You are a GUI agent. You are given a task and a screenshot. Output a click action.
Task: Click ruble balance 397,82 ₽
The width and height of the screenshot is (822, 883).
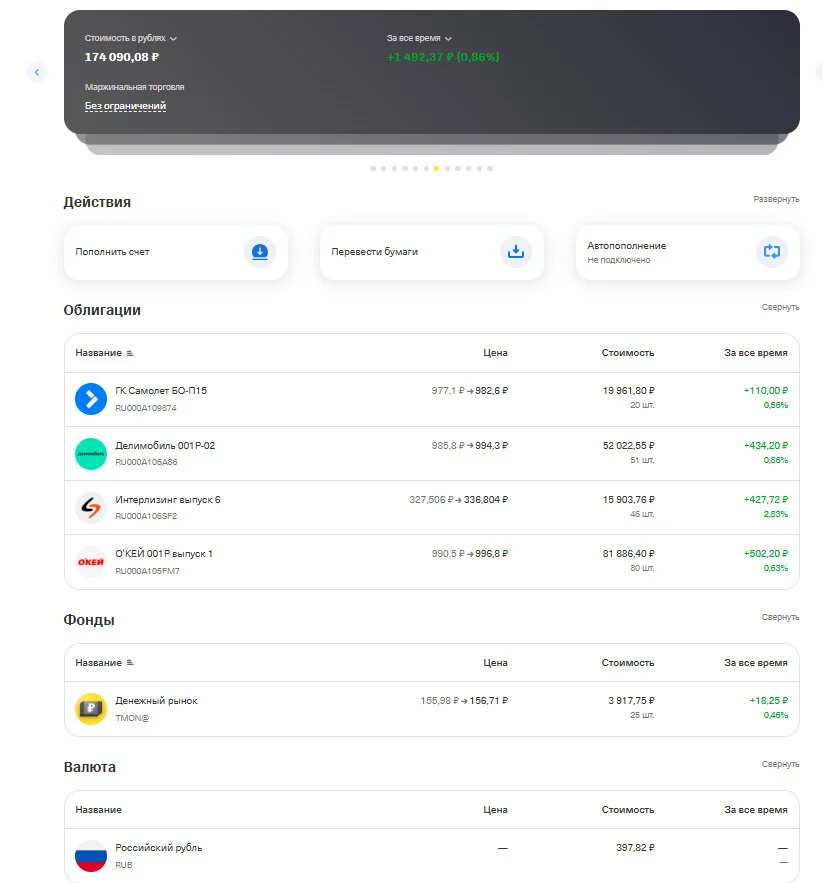635,848
